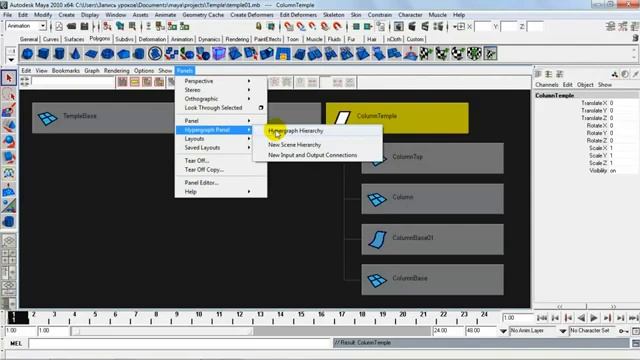Screen dimensions: 640x360
Task: Click the checkered UV shelf icon
Action: point(426,53)
